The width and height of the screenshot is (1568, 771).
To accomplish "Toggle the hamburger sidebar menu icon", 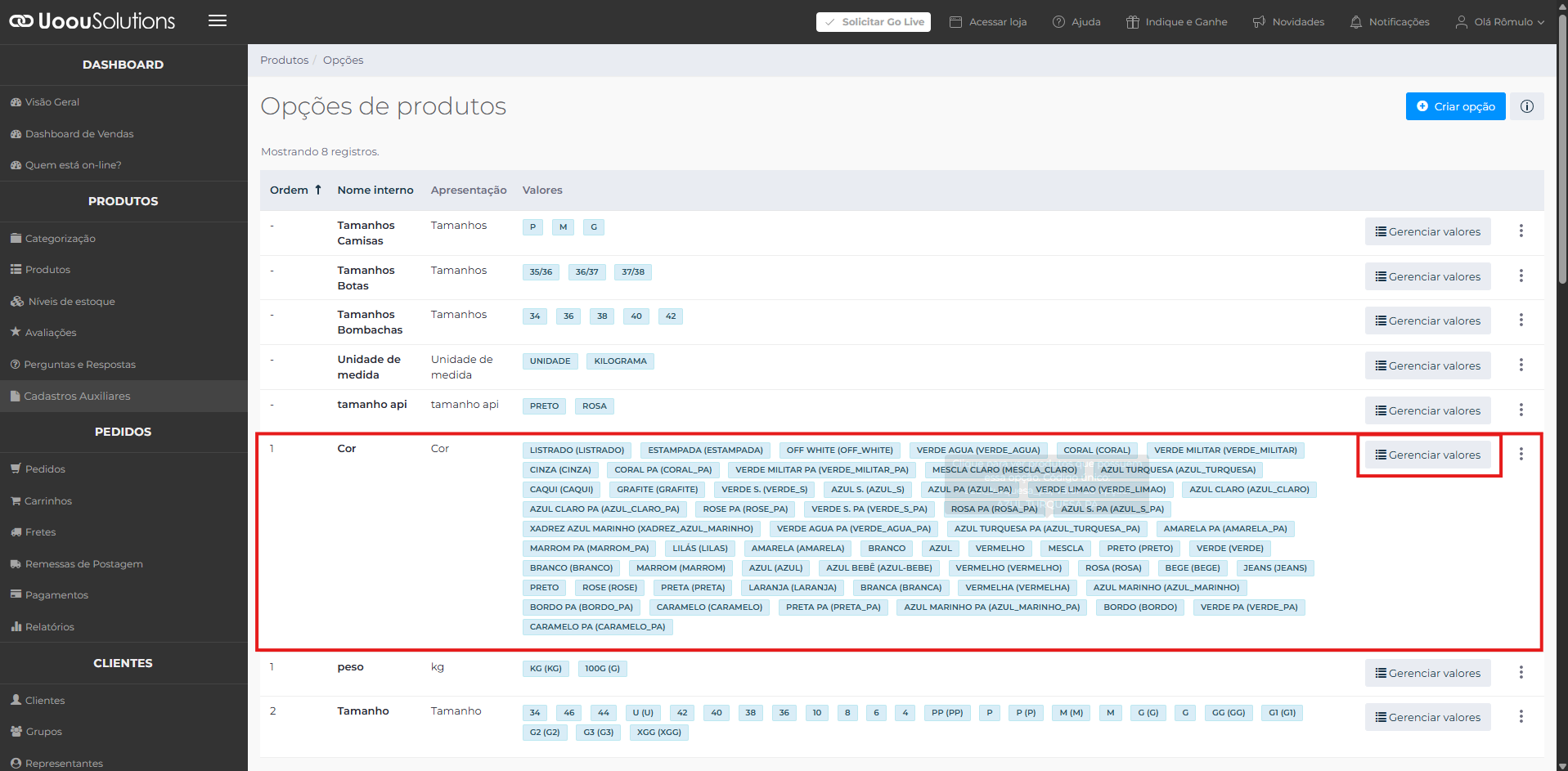I will tap(218, 21).
